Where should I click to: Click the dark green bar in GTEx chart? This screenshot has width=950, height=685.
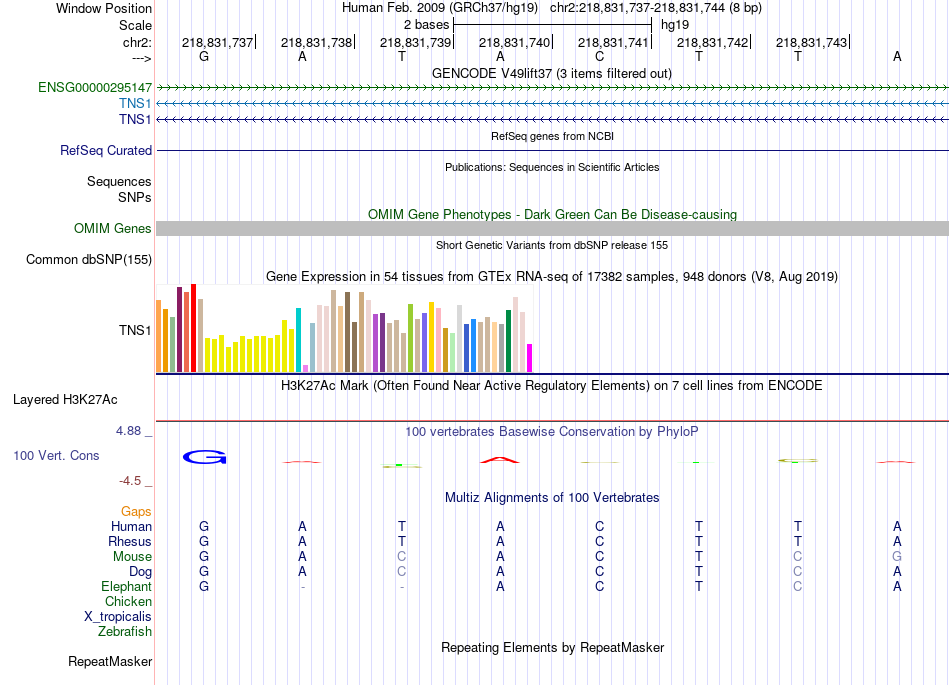[x=508, y=341]
